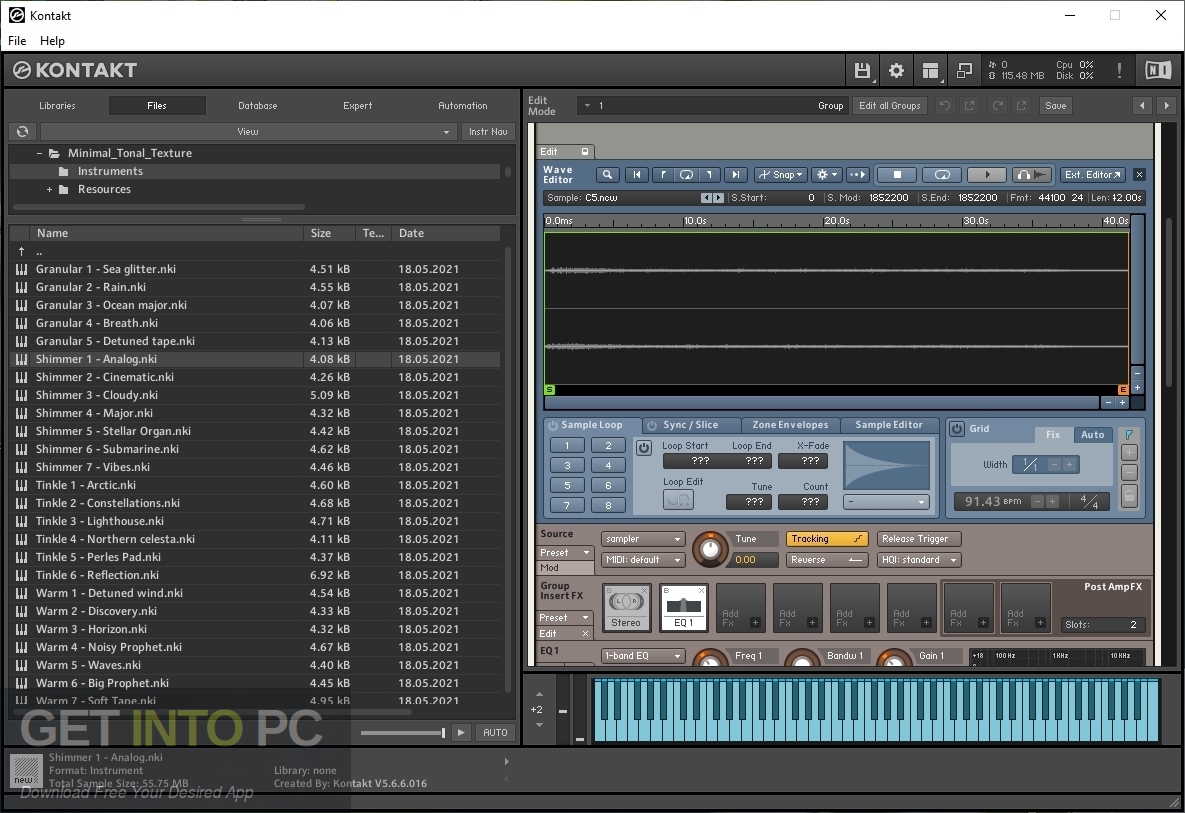Click the Save button in edit mode
The width and height of the screenshot is (1185, 813).
tap(1056, 106)
